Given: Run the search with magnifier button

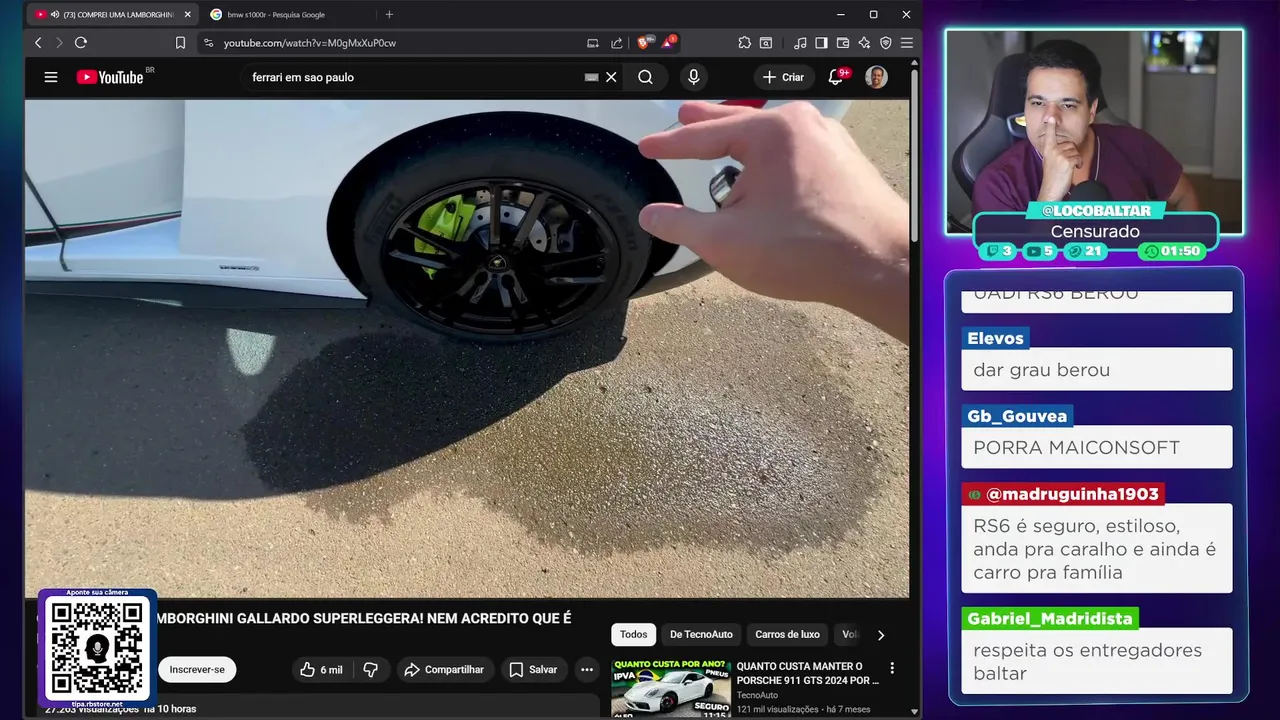Looking at the screenshot, I should 646,77.
